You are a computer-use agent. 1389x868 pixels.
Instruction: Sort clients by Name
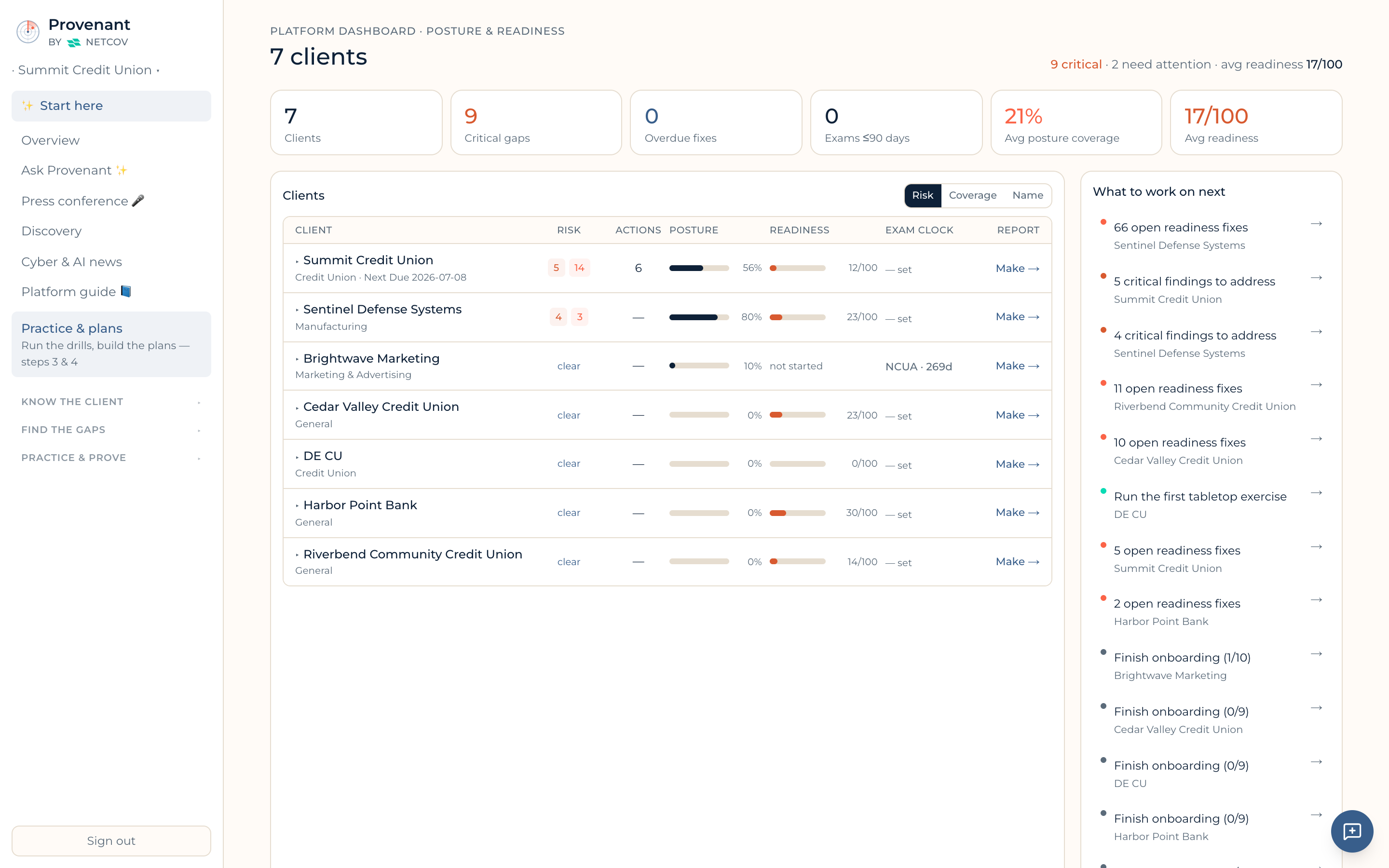(1027, 195)
